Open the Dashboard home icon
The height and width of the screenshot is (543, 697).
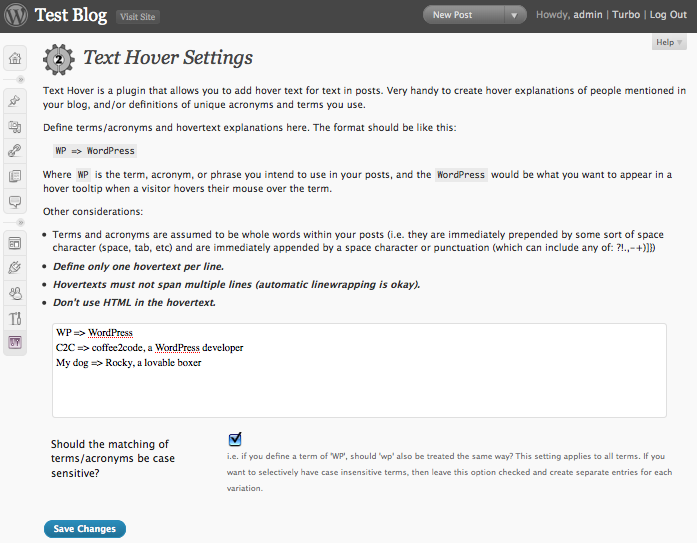pyautogui.click(x=15, y=58)
